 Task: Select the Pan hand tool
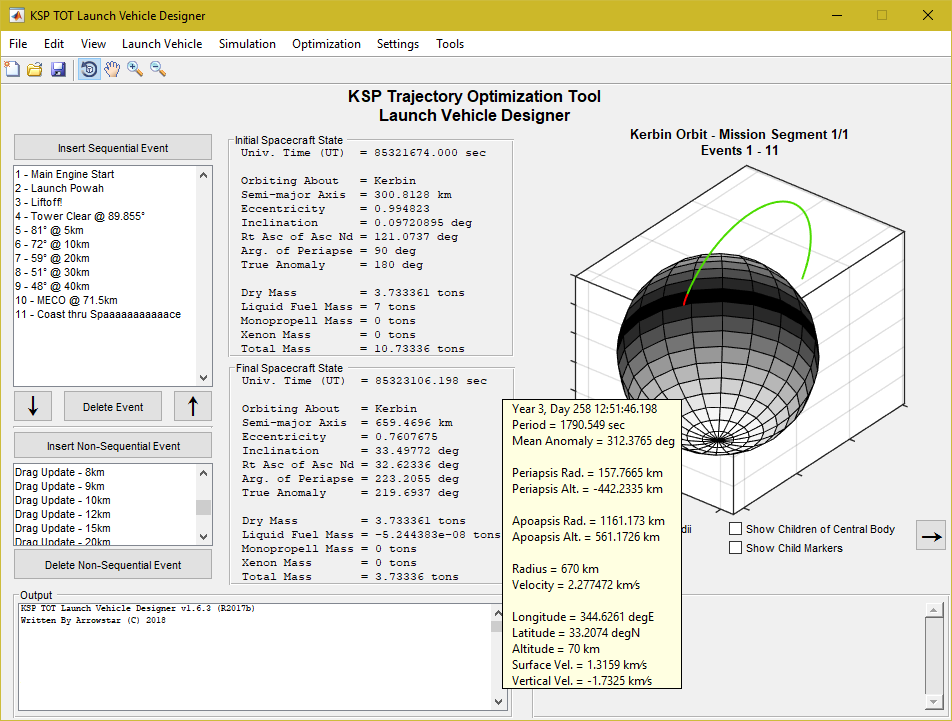pyautogui.click(x=112, y=69)
